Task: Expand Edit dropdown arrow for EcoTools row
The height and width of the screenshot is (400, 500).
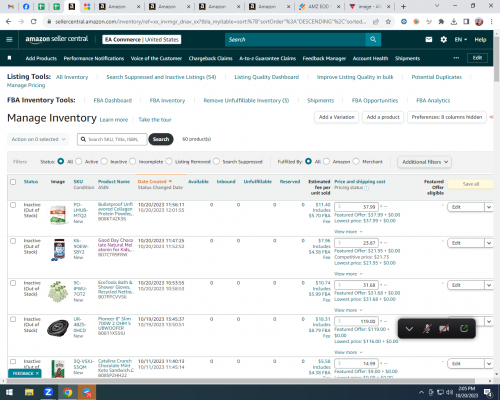Action: coord(489,285)
